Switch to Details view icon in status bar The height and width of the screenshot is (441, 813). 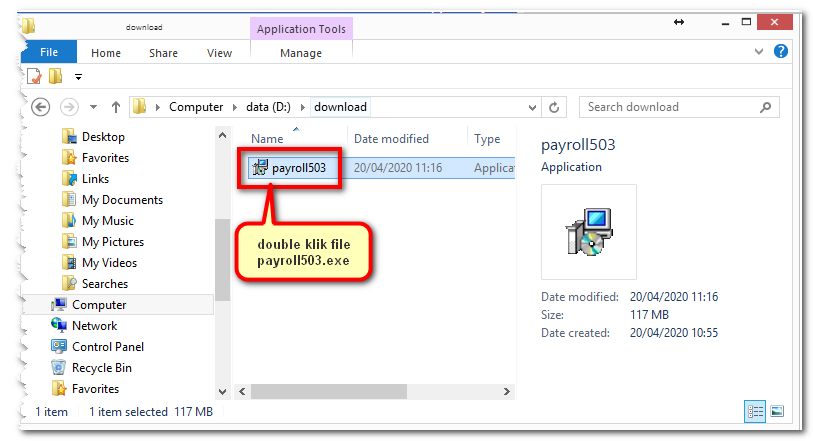(754, 411)
